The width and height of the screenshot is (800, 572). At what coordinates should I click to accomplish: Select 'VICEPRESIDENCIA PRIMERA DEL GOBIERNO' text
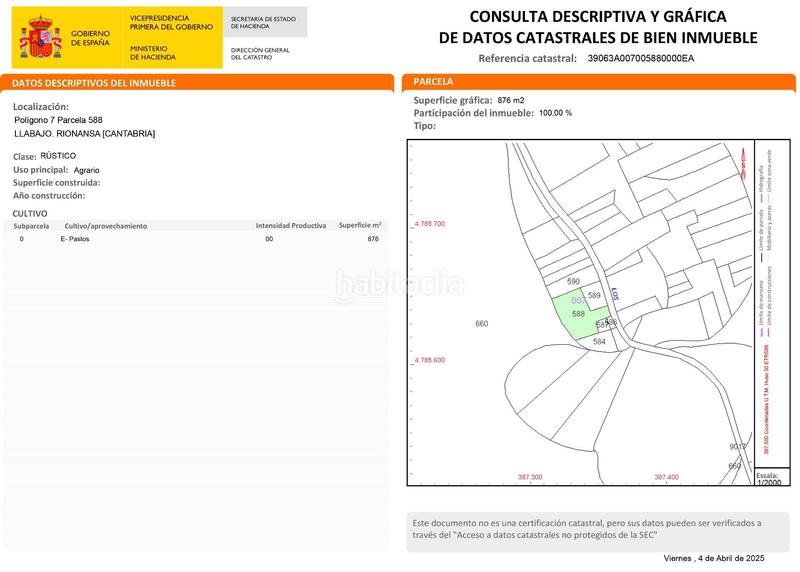pos(171,22)
